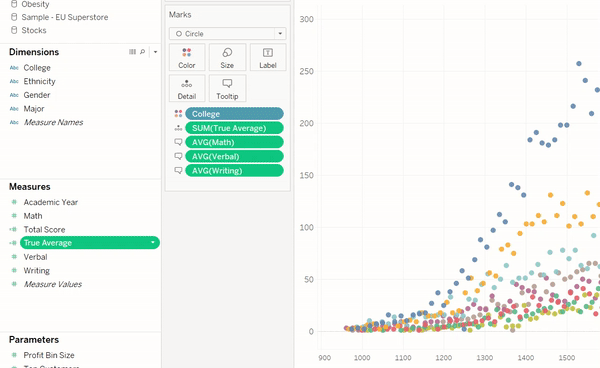Click the Abc icon next to Ethnicity

coord(14,81)
